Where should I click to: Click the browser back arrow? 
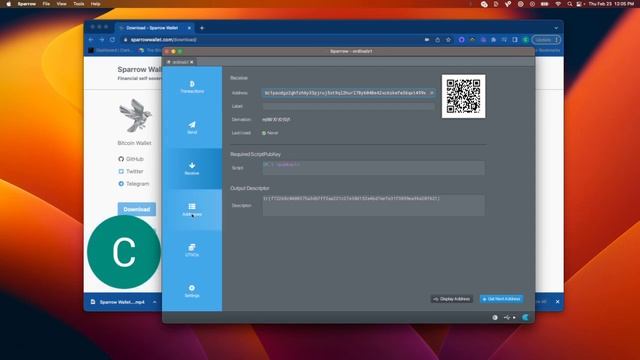91,40
